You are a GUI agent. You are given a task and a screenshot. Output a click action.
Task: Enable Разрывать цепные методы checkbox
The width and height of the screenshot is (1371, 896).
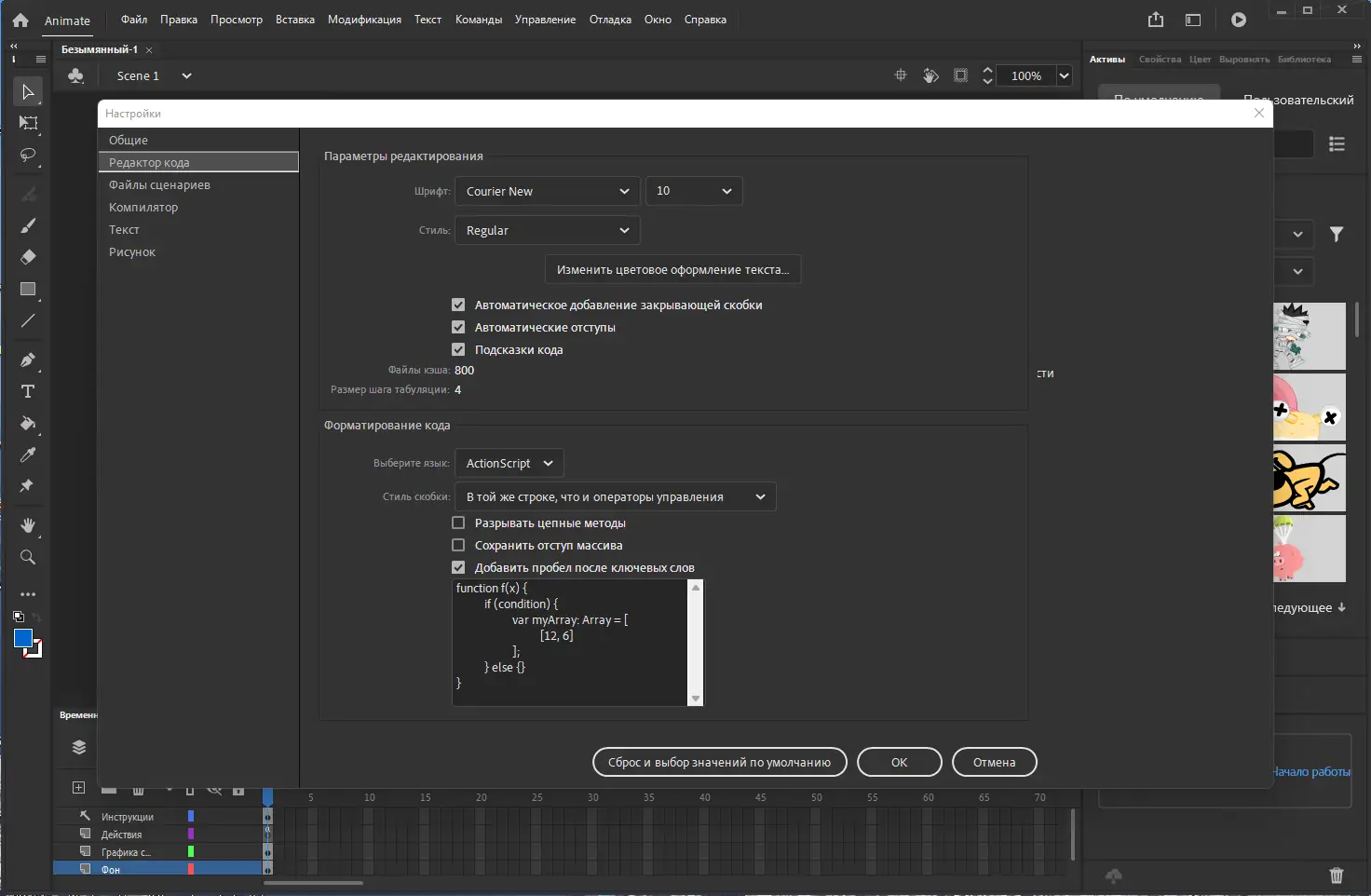click(458, 523)
